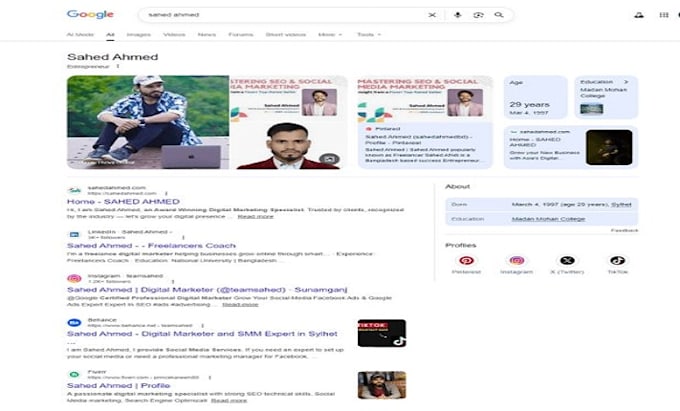Image resolution: width=680 pixels, height=411 pixels.
Task: Open search by image (Lens) icon
Action: (478, 15)
